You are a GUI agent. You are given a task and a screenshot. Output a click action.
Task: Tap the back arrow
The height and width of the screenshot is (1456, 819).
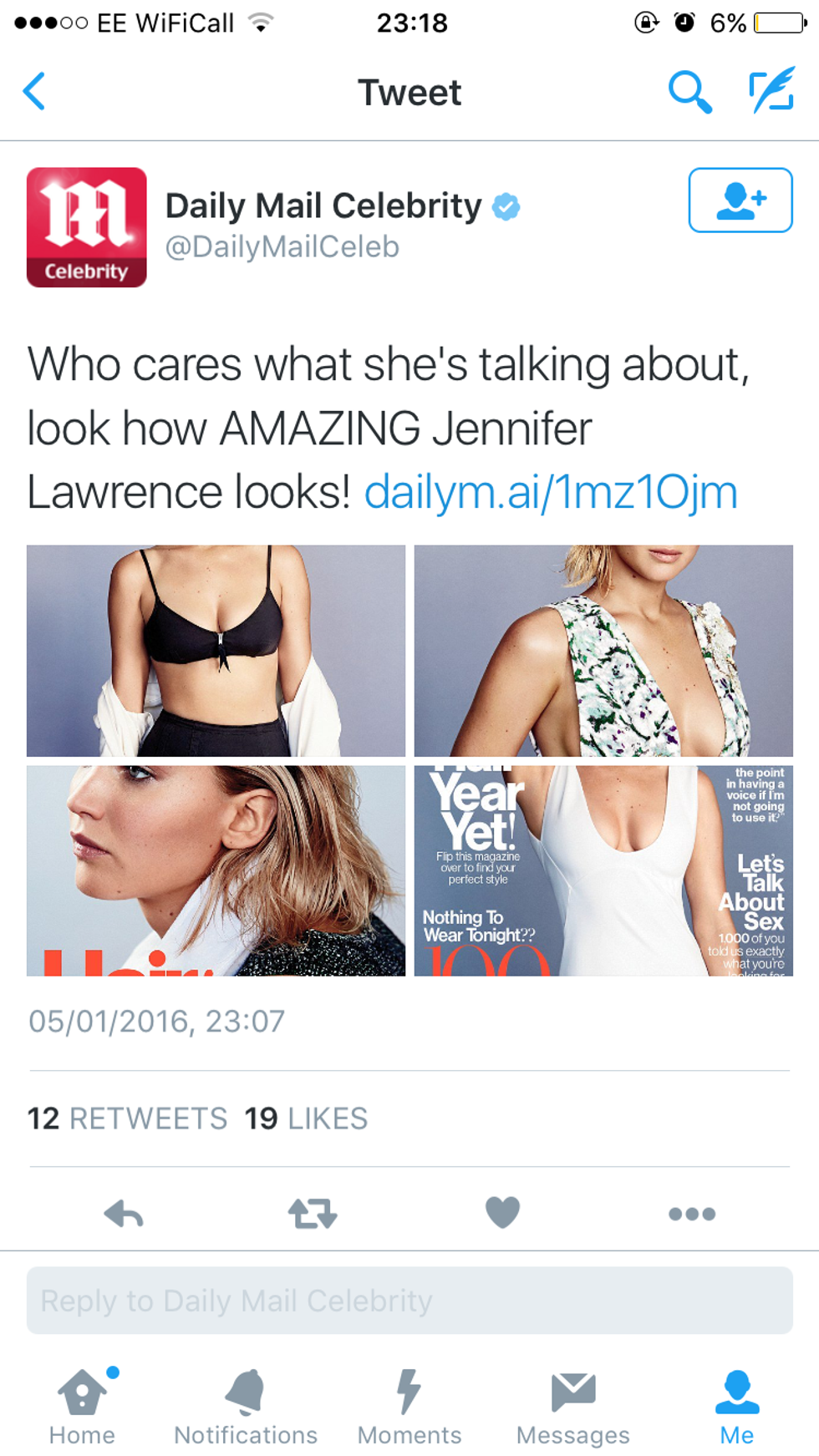click(34, 91)
